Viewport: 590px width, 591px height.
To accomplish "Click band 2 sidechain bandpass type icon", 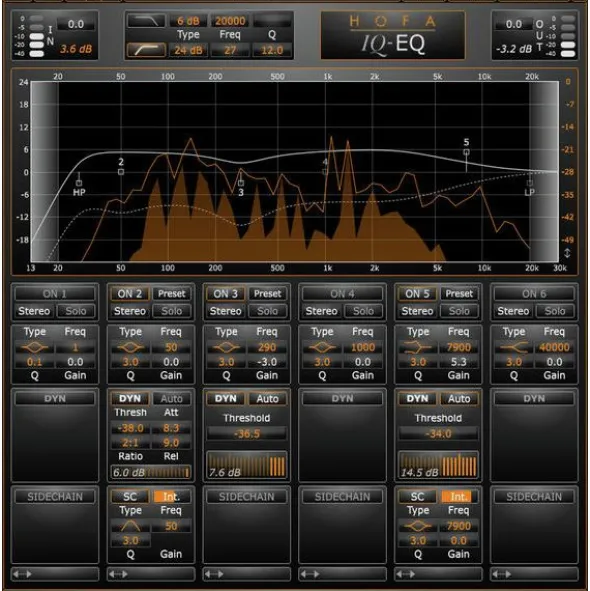I will point(130,526).
